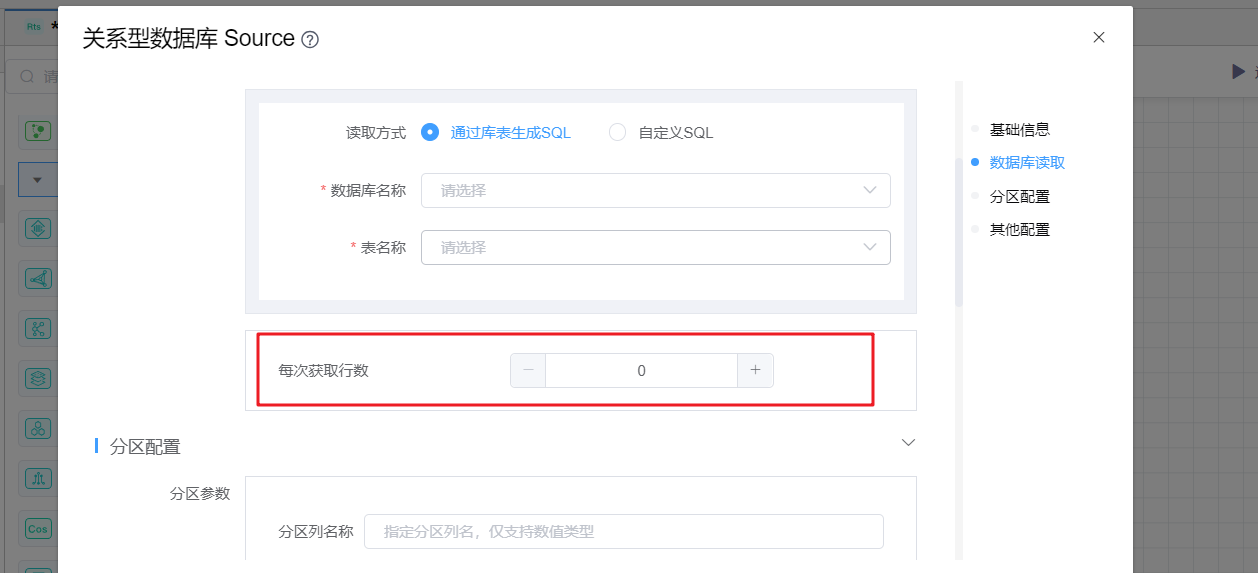Viewport: 1258px width, 573px height.
Task: Select the 自定义SQL radio option
Action: 618,132
